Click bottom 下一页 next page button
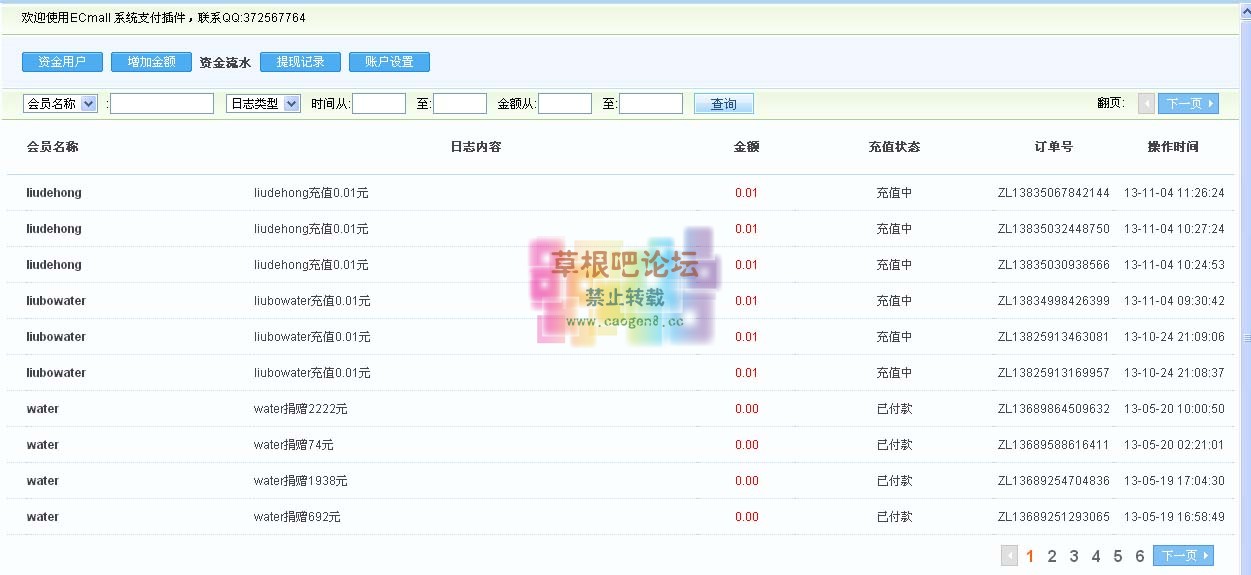Viewport: 1251px width, 575px height. 1184,556
